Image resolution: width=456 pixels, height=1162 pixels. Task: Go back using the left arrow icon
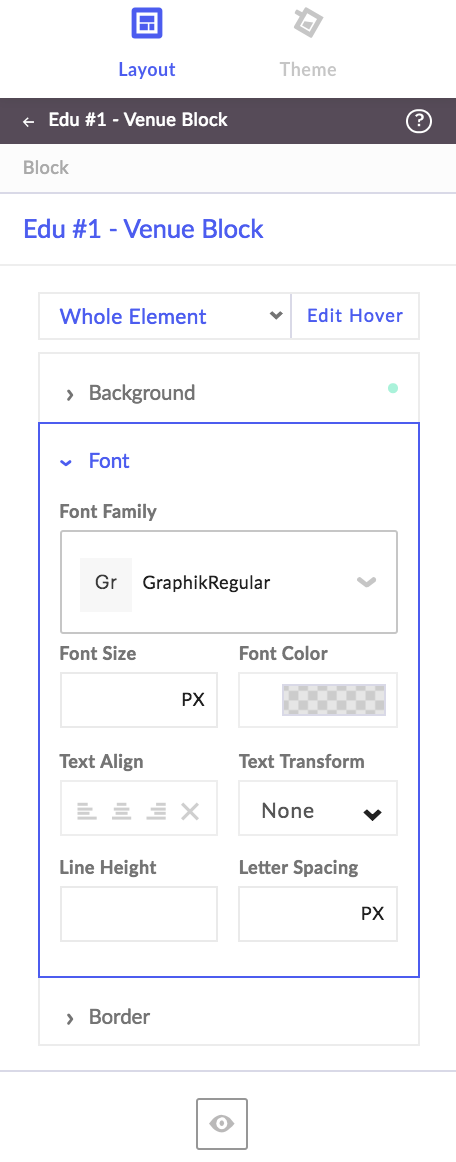click(x=29, y=122)
